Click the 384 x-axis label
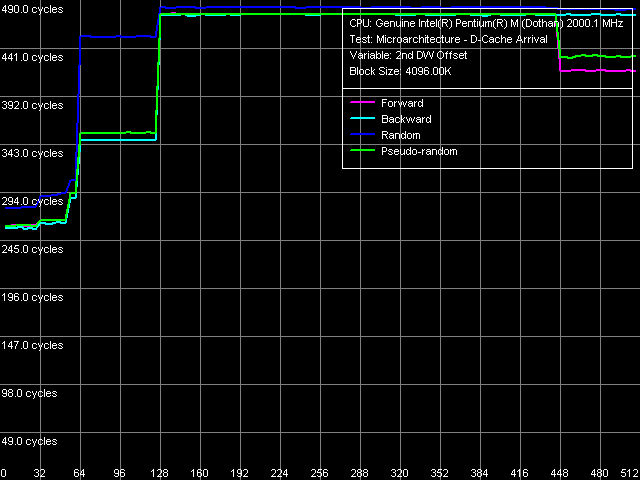The height and width of the screenshot is (480, 640). [x=480, y=473]
